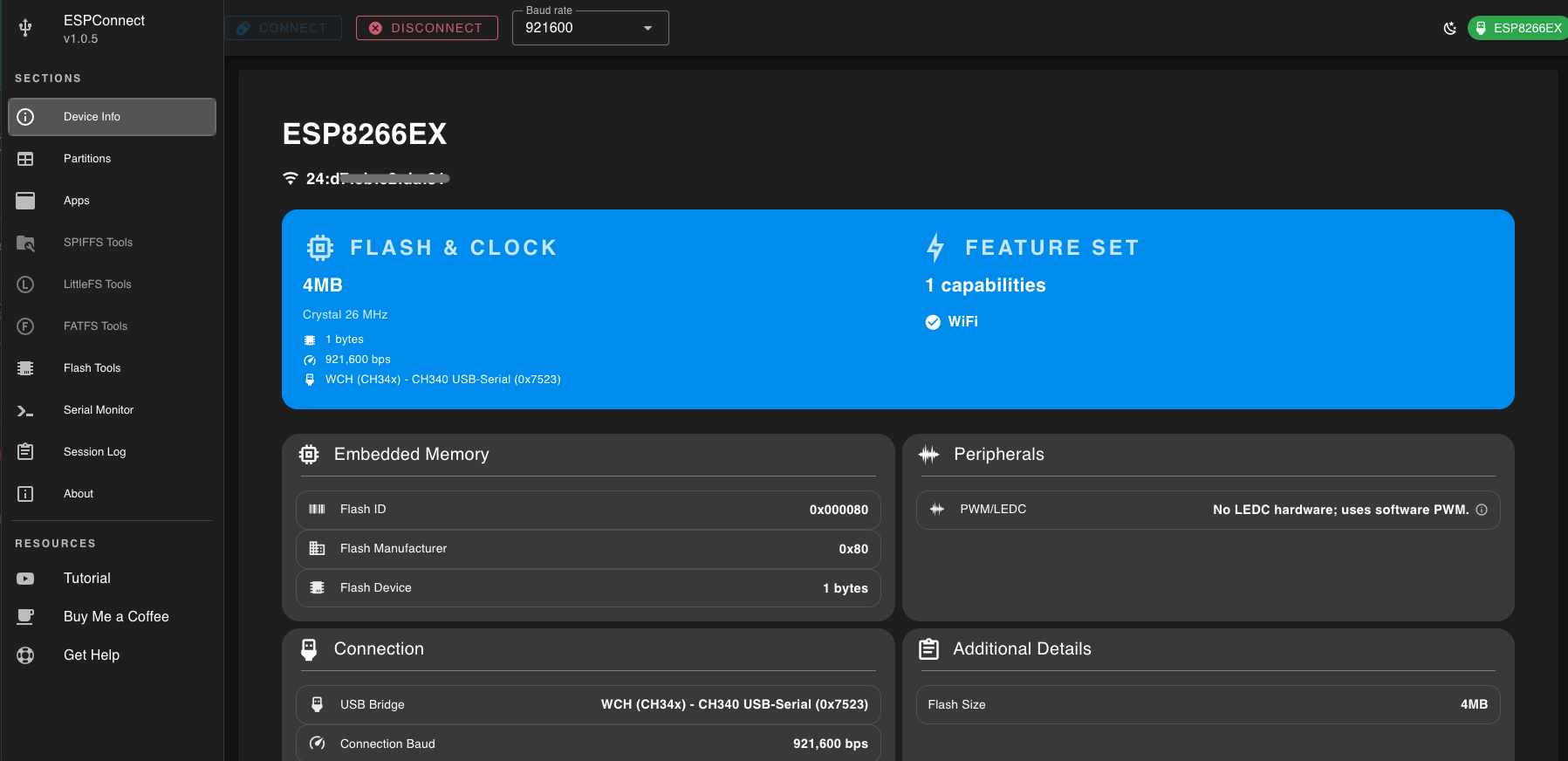Open the Tutorial resource link
This screenshot has width=1568, height=761.
coord(87,579)
